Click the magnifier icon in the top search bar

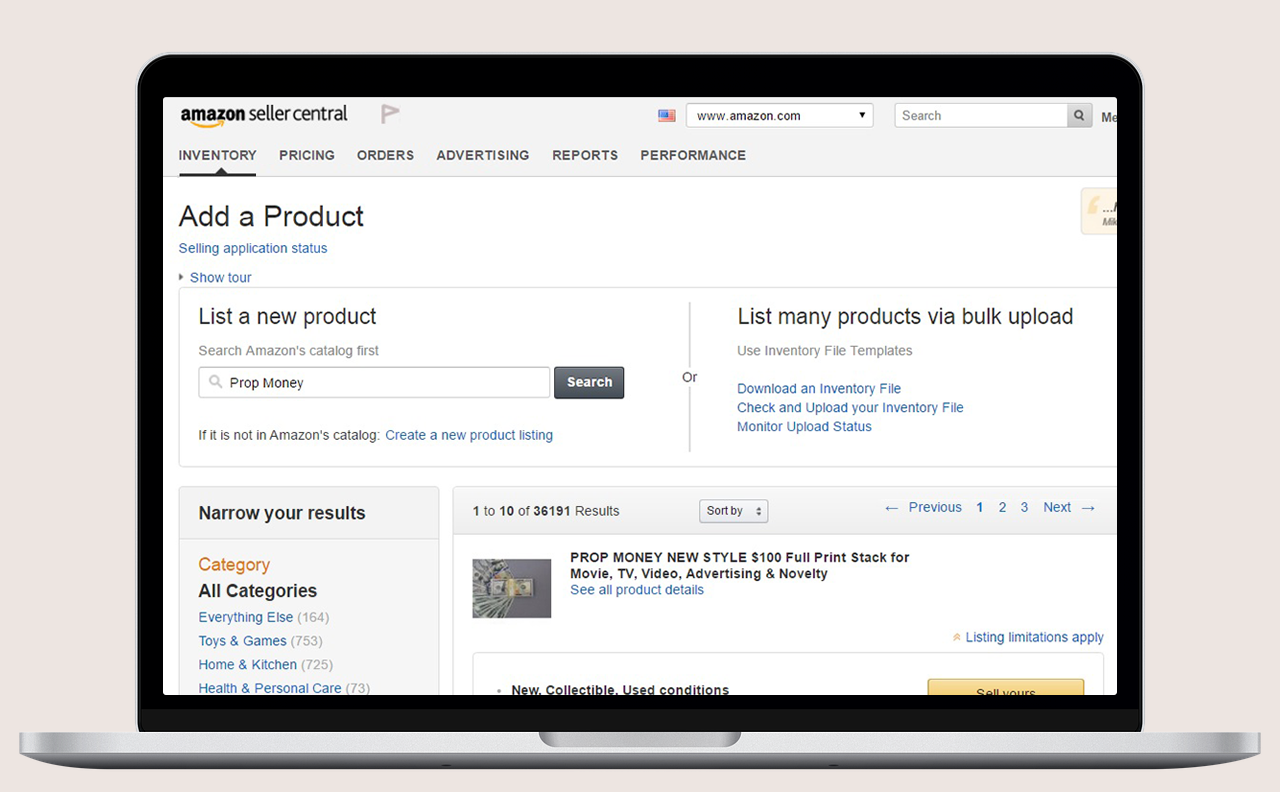pyautogui.click(x=1078, y=115)
